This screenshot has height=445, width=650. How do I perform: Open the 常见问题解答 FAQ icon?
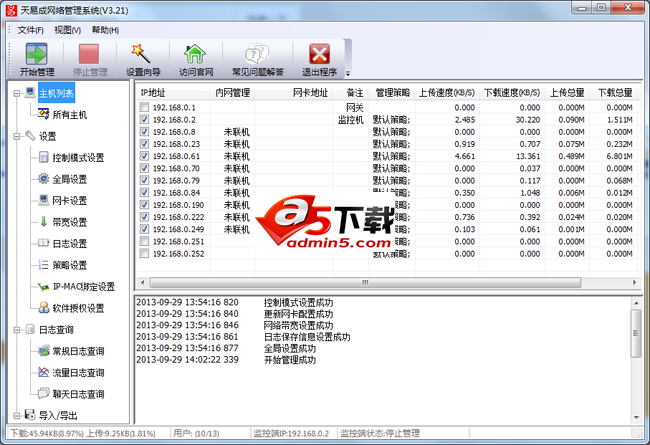[257, 54]
